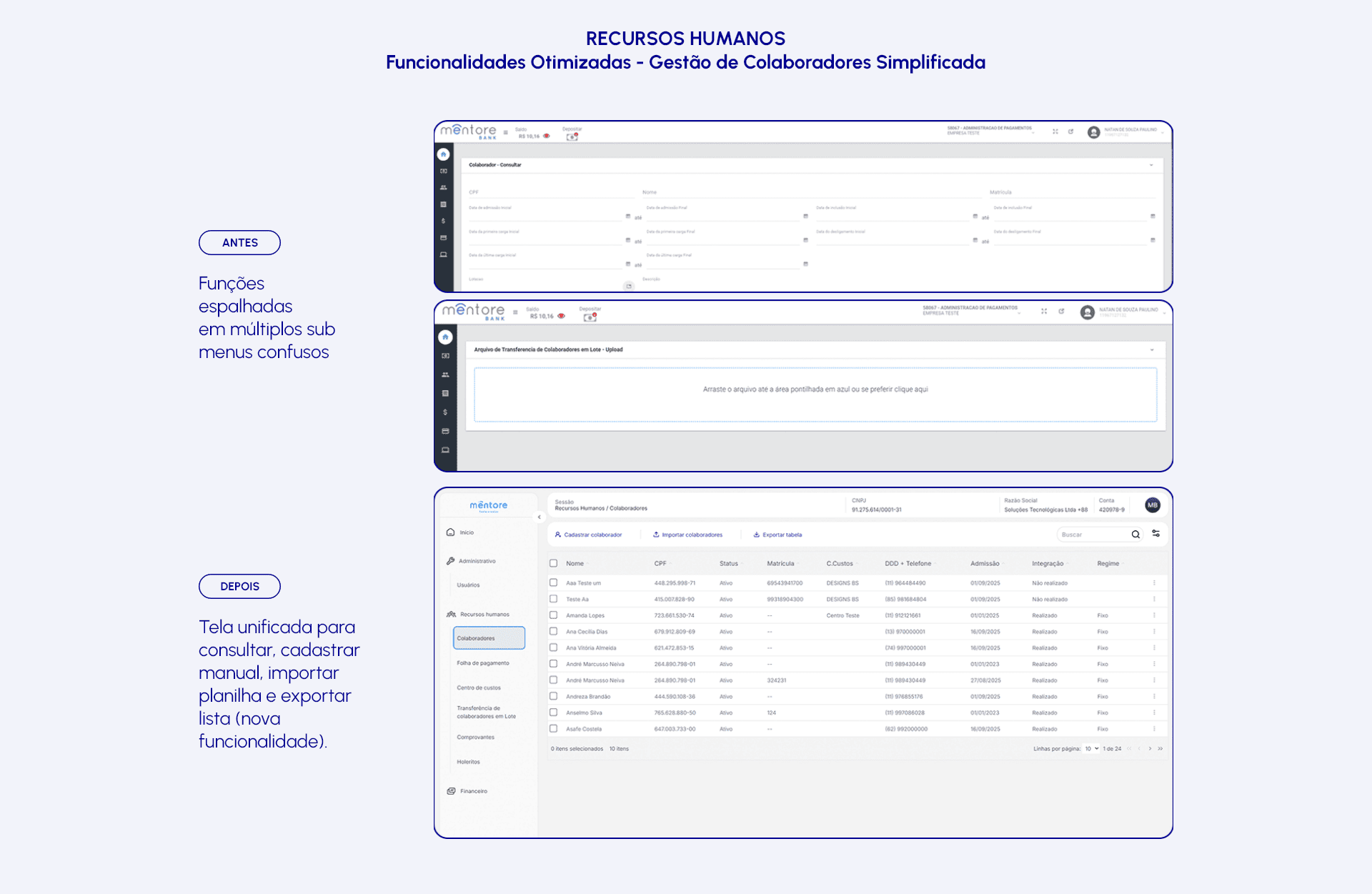Click external-link icon in Upload screen header
This screenshot has height=894, width=1372.
tap(1061, 311)
